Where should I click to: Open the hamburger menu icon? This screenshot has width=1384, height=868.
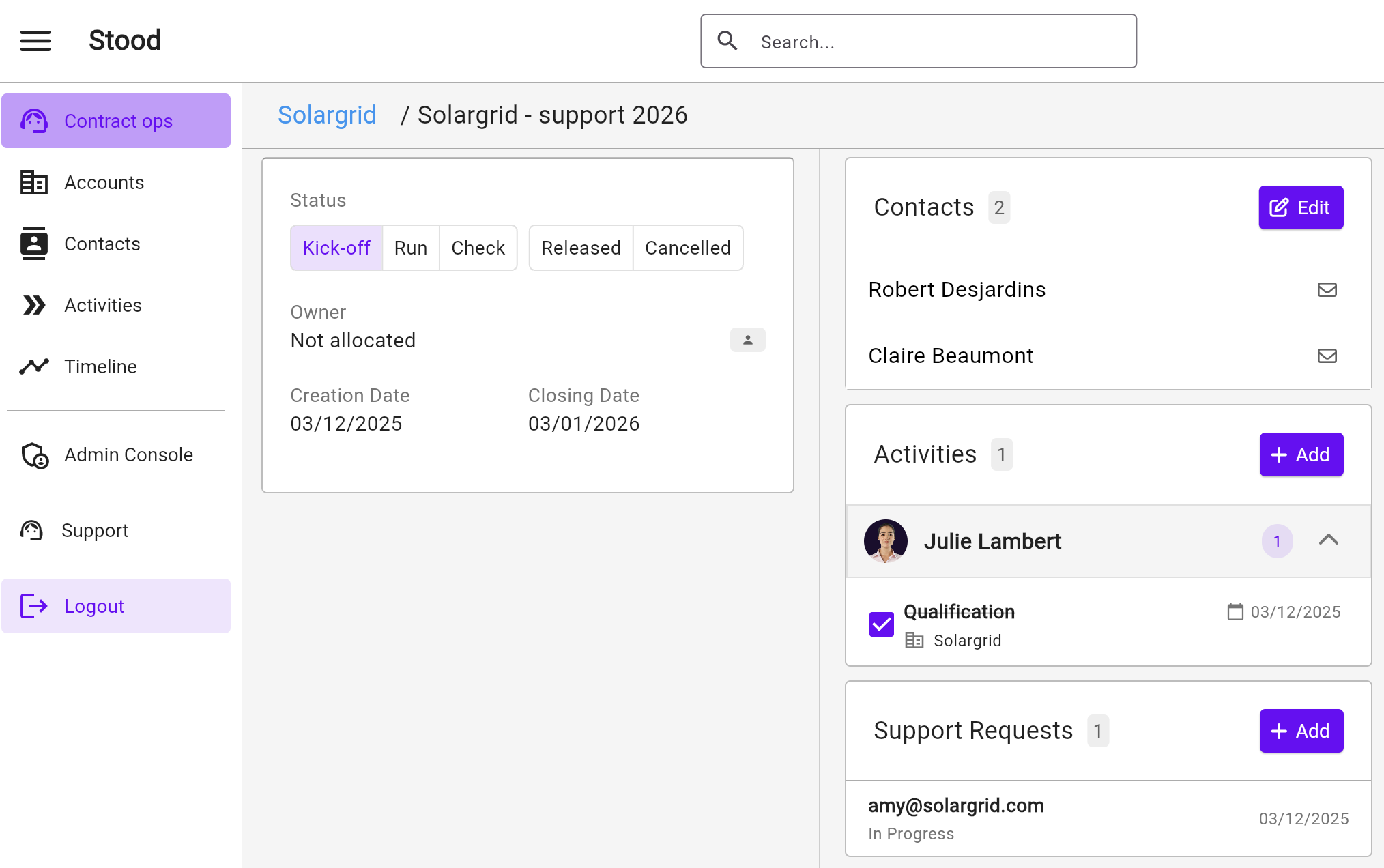click(x=35, y=41)
